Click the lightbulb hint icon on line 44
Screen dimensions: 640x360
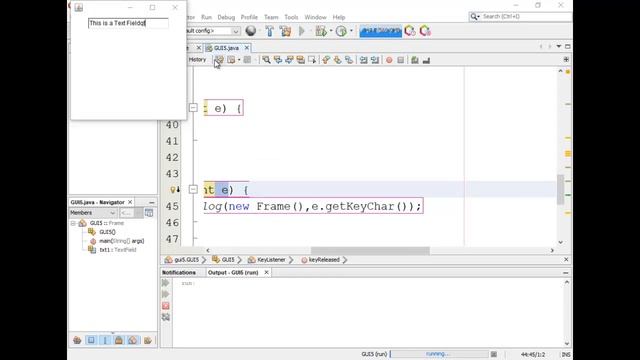173,190
